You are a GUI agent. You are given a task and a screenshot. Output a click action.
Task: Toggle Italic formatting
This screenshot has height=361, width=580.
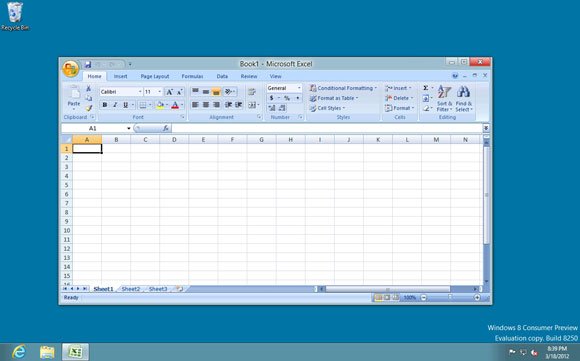pos(115,105)
